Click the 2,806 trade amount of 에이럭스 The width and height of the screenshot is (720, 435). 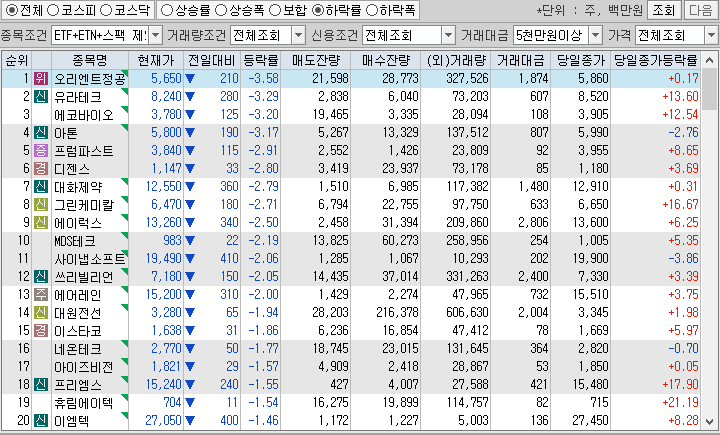click(533, 222)
